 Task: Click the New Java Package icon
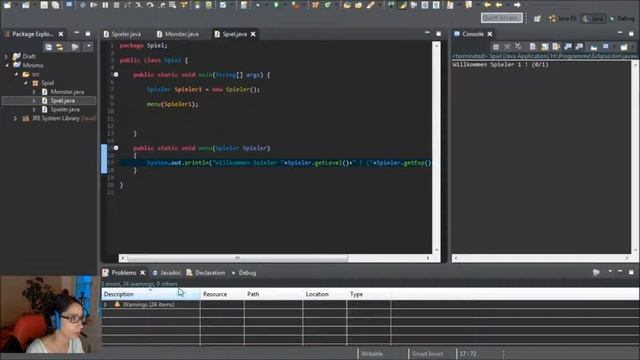coord(316,5)
